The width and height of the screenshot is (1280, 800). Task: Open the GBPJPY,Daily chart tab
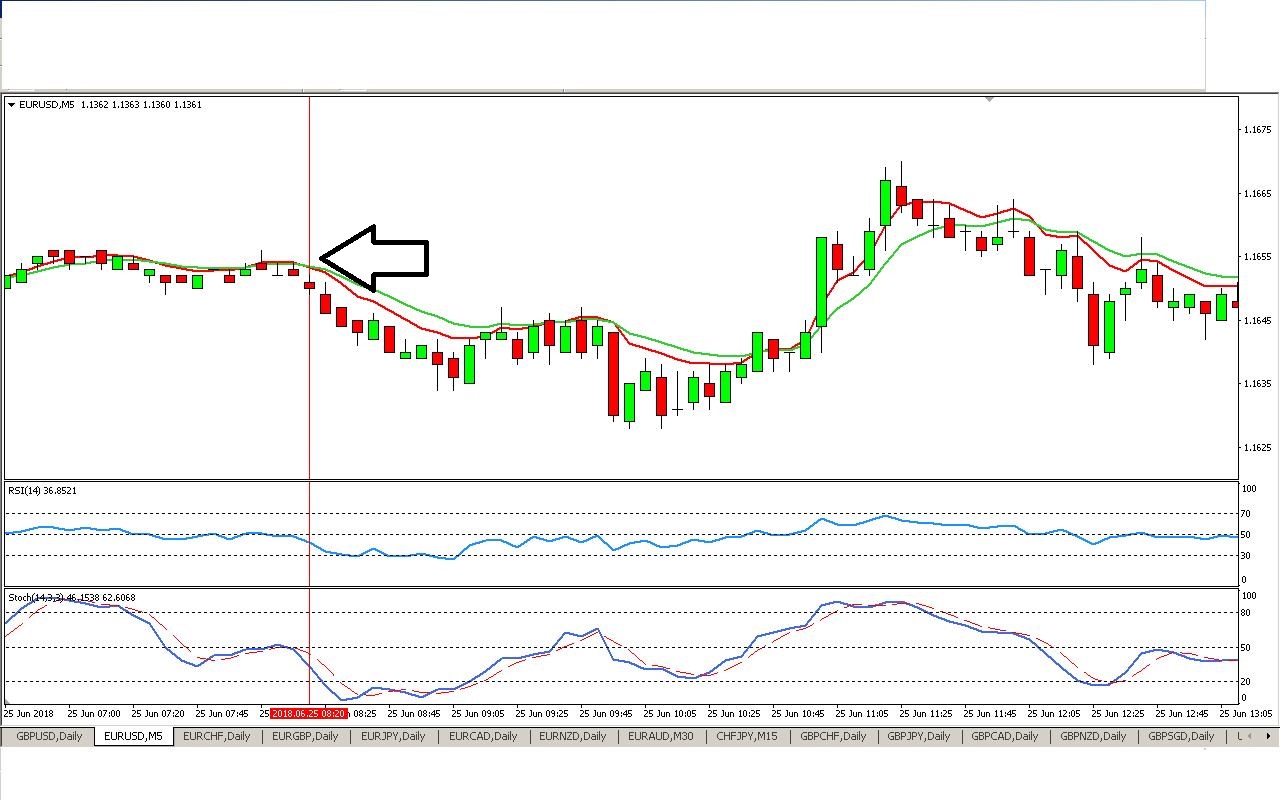[x=919, y=736]
